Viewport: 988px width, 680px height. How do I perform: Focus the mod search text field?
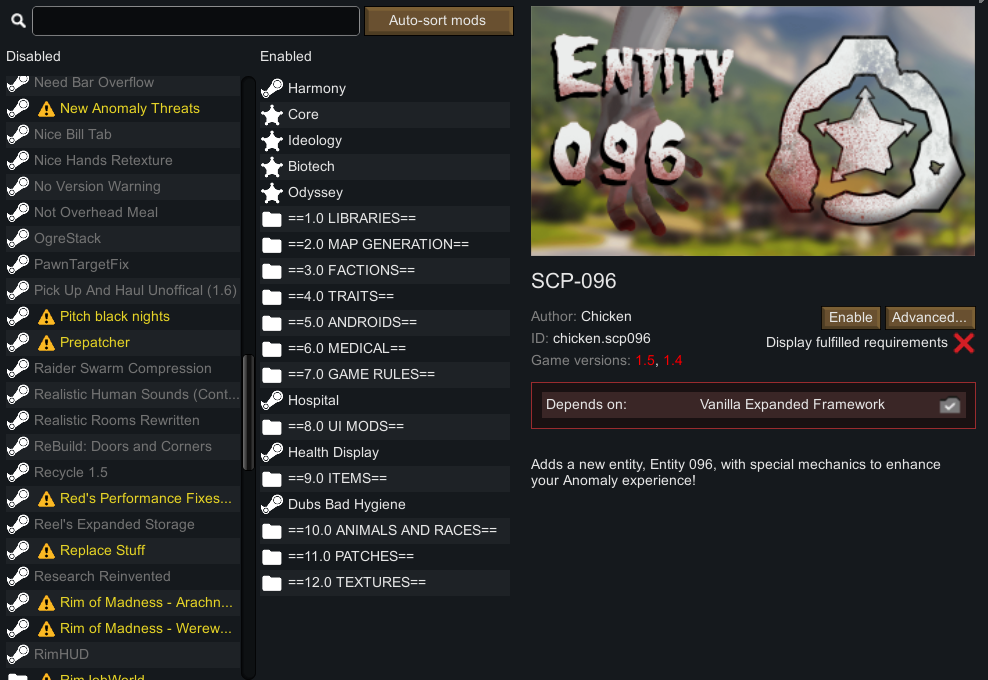[196, 21]
